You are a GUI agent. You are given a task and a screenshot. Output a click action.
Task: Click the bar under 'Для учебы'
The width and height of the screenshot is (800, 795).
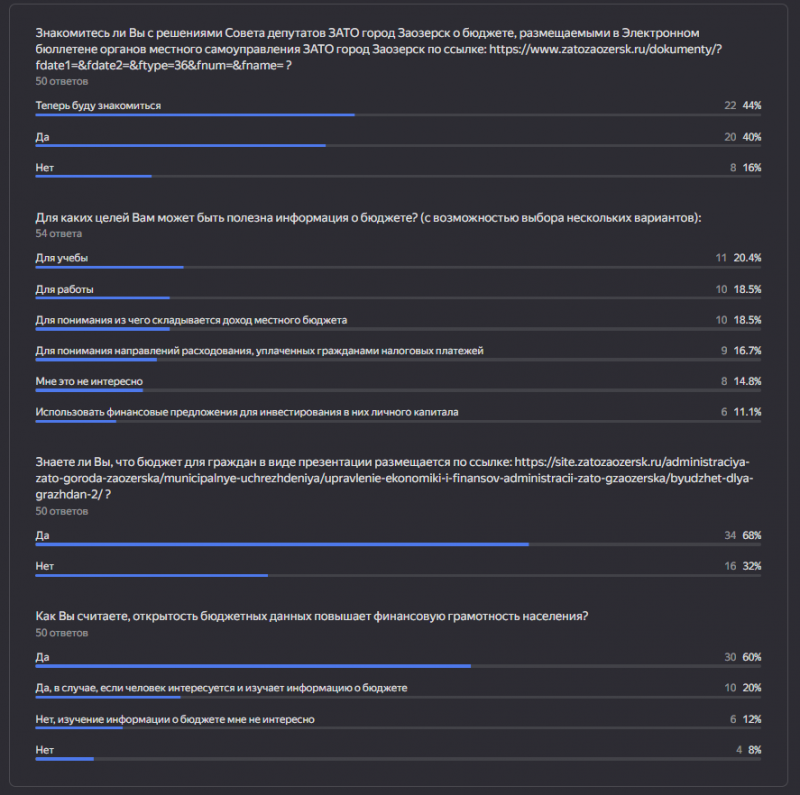109,268
